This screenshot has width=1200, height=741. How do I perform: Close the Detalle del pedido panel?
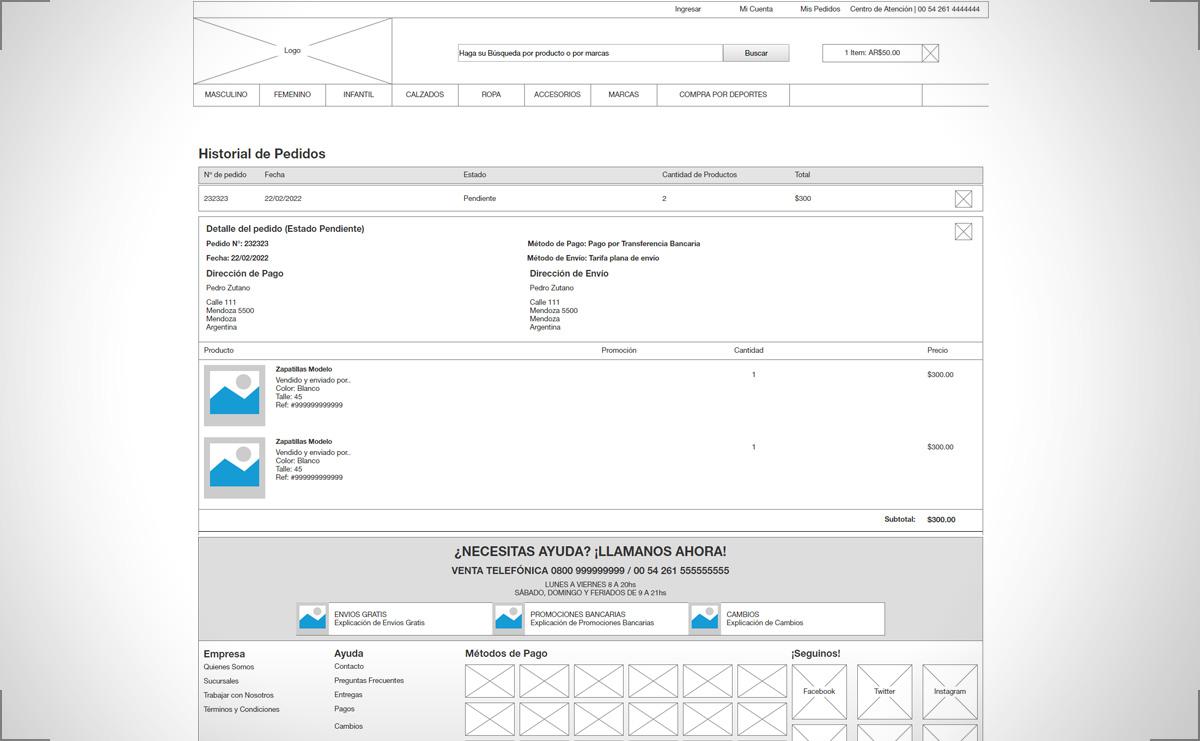pos(963,232)
